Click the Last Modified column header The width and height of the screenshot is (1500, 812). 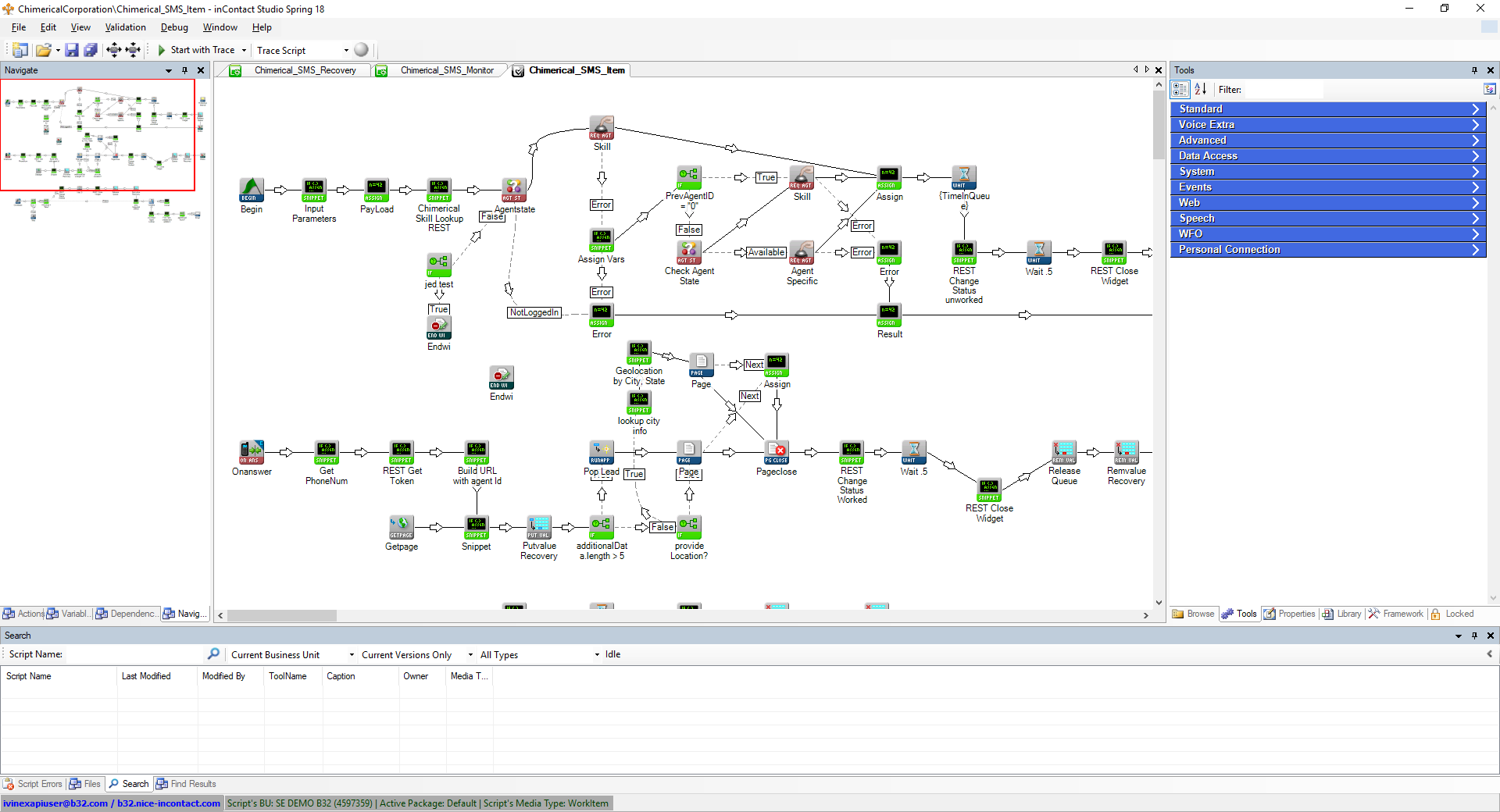(155, 676)
